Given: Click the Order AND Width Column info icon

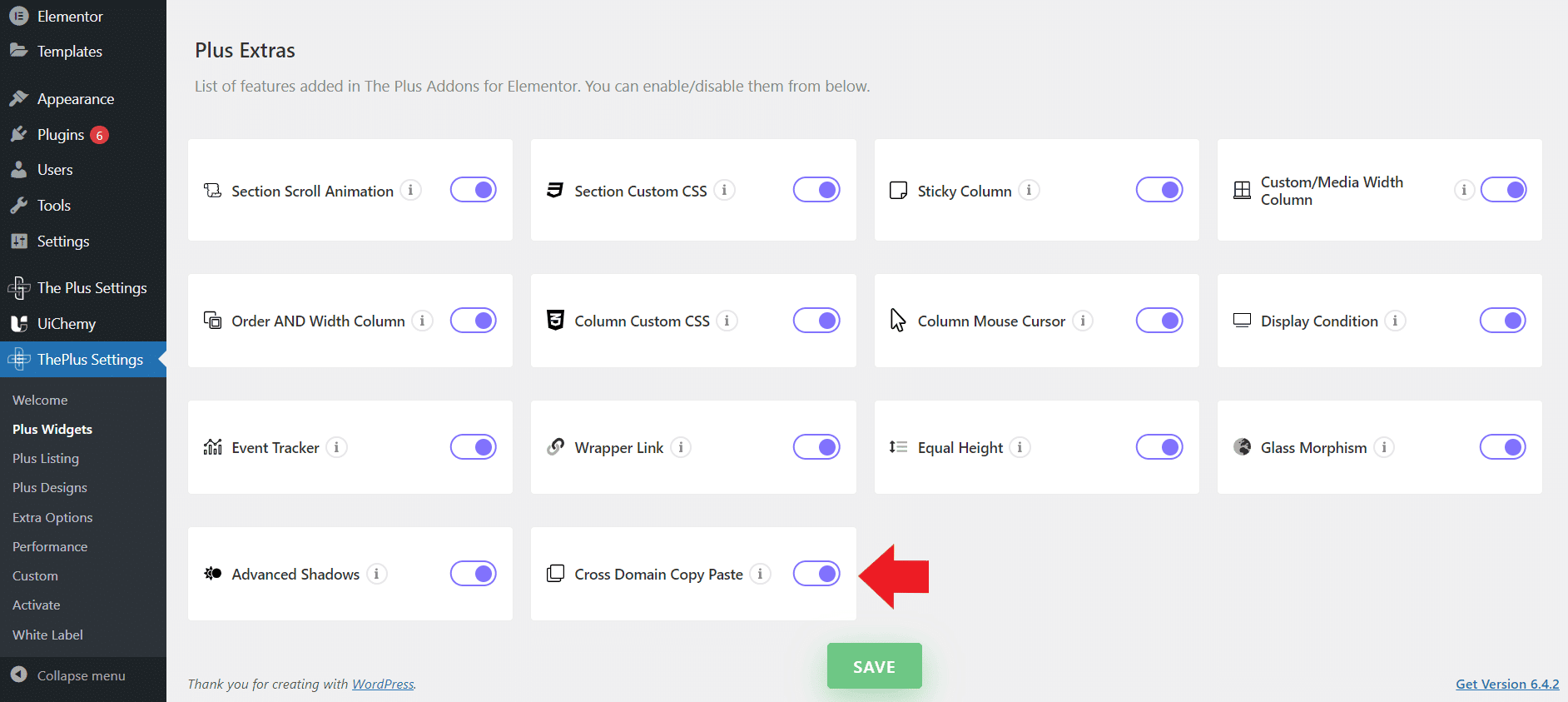Looking at the screenshot, I should click(422, 321).
